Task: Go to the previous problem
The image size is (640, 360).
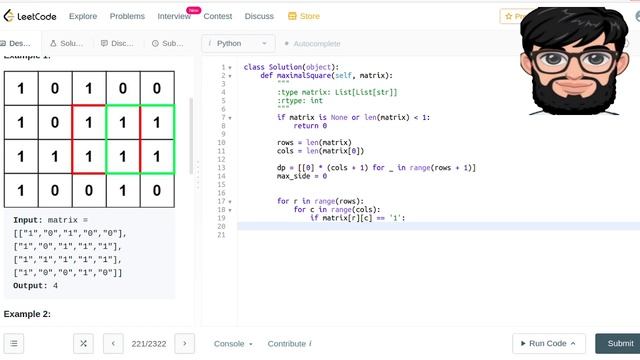Action: (113, 344)
